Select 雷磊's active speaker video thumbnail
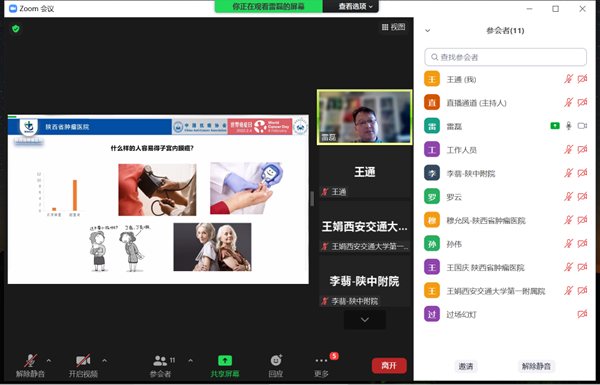Screen dimensions: 600x385 (365, 117)
